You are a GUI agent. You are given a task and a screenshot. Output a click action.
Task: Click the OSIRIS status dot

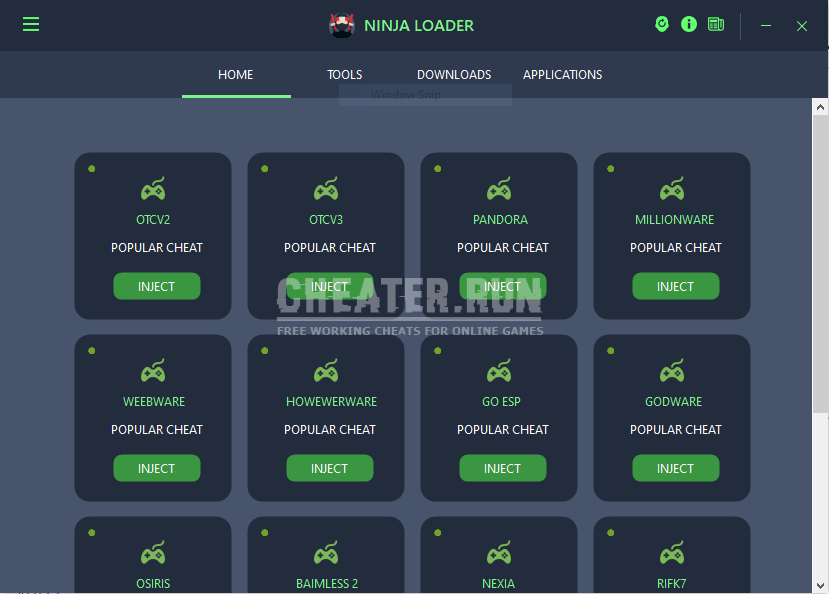click(x=91, y=533)
